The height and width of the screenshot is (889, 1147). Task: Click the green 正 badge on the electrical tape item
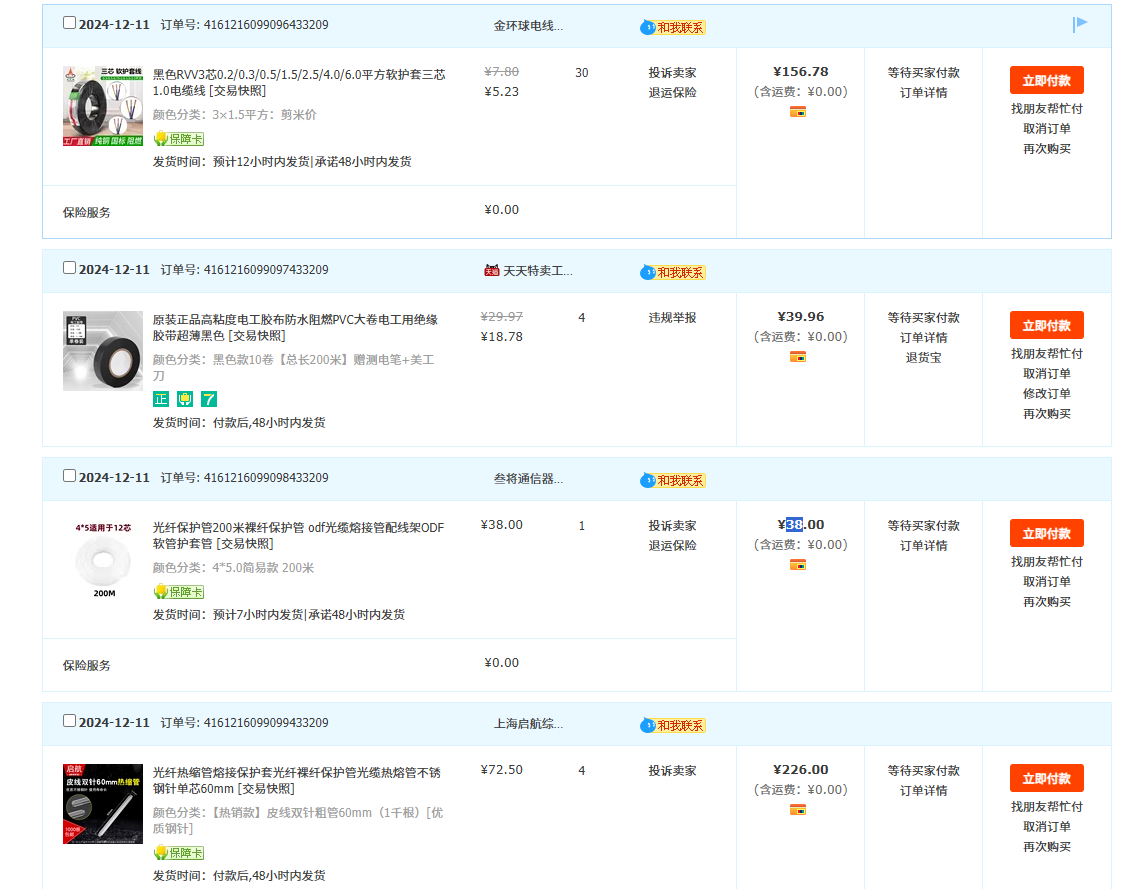160,399
